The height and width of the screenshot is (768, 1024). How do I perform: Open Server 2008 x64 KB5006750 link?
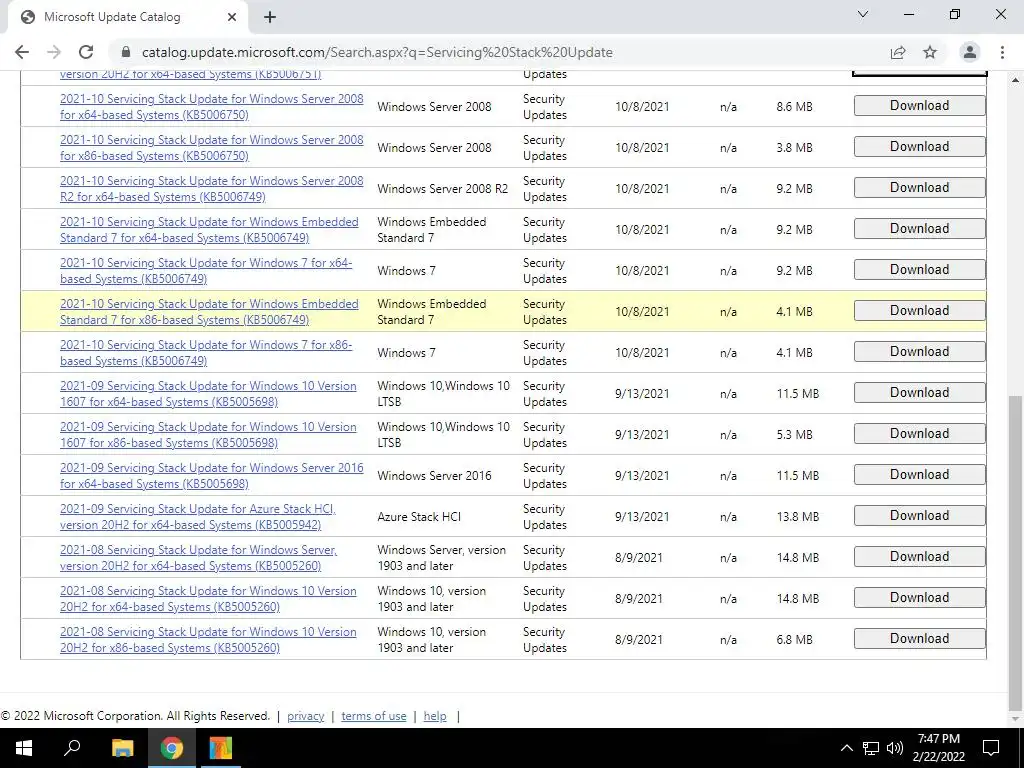(212, 106)
